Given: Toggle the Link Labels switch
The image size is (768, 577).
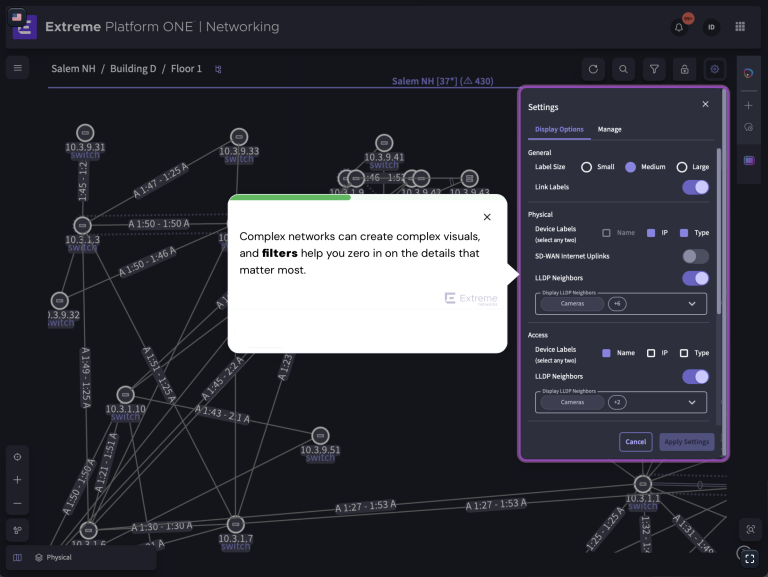Looking at the screenshot, I should point(696,187).
